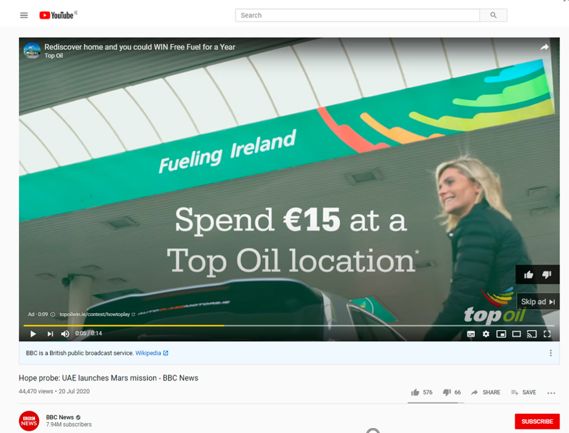Click the video progress bar
The height and width of the screenshot is (433, 569).
(x=289, y=326)
